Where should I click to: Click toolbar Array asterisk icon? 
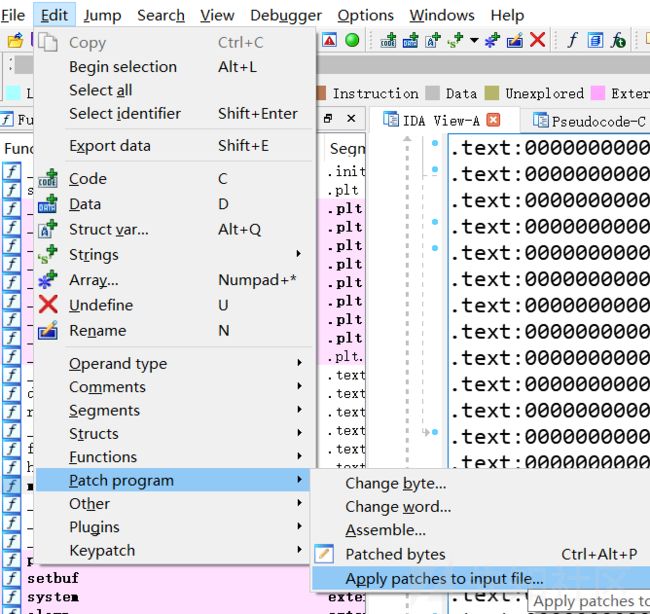point(492,40)
